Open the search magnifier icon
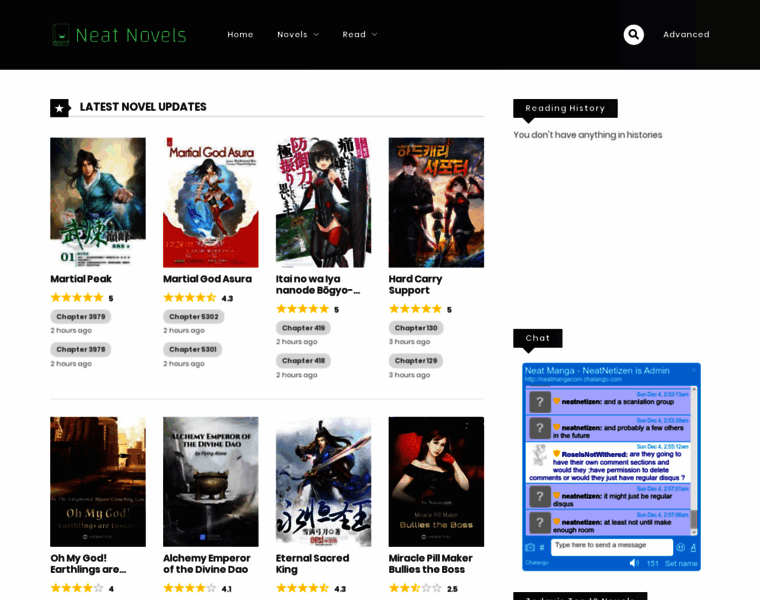This screenshot has height=600, width=760. [633, 34]
